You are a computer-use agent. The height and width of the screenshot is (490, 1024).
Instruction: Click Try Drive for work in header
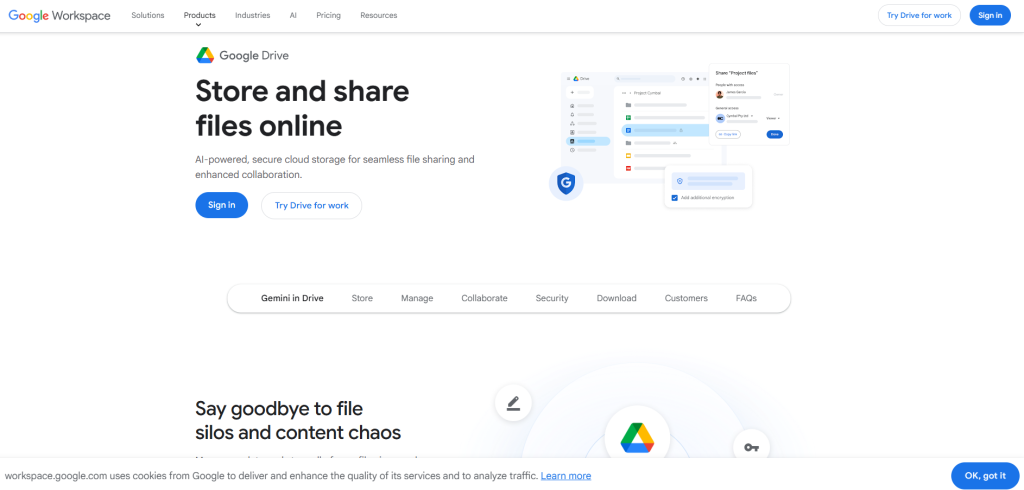(x=920, y=16)
